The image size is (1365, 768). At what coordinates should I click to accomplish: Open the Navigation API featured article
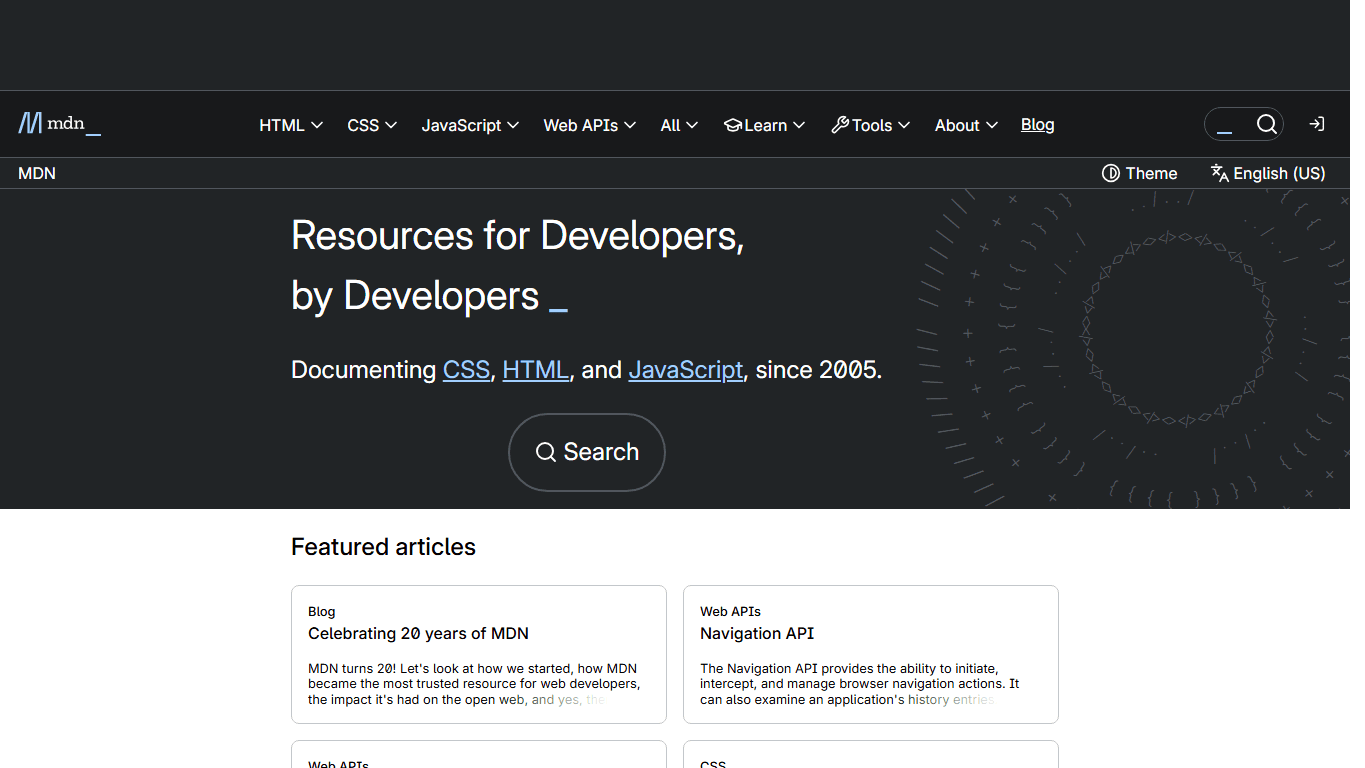(757, 633)
